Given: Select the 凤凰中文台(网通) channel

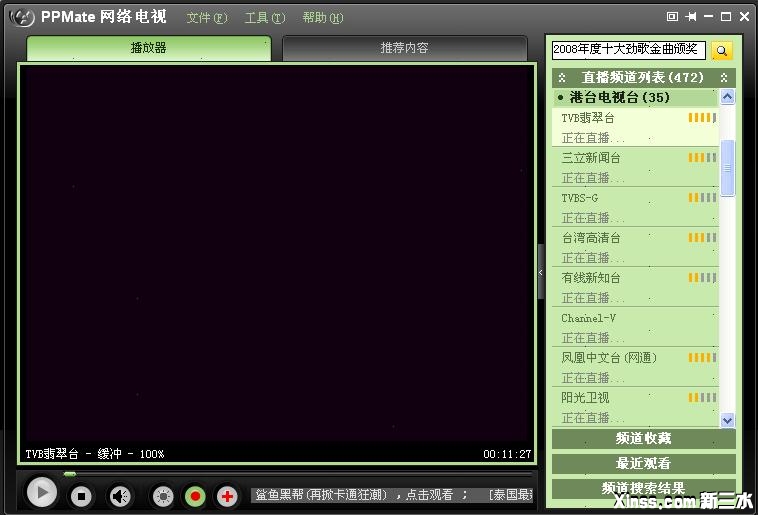Looking at the screenshot, I should (635, 367).
